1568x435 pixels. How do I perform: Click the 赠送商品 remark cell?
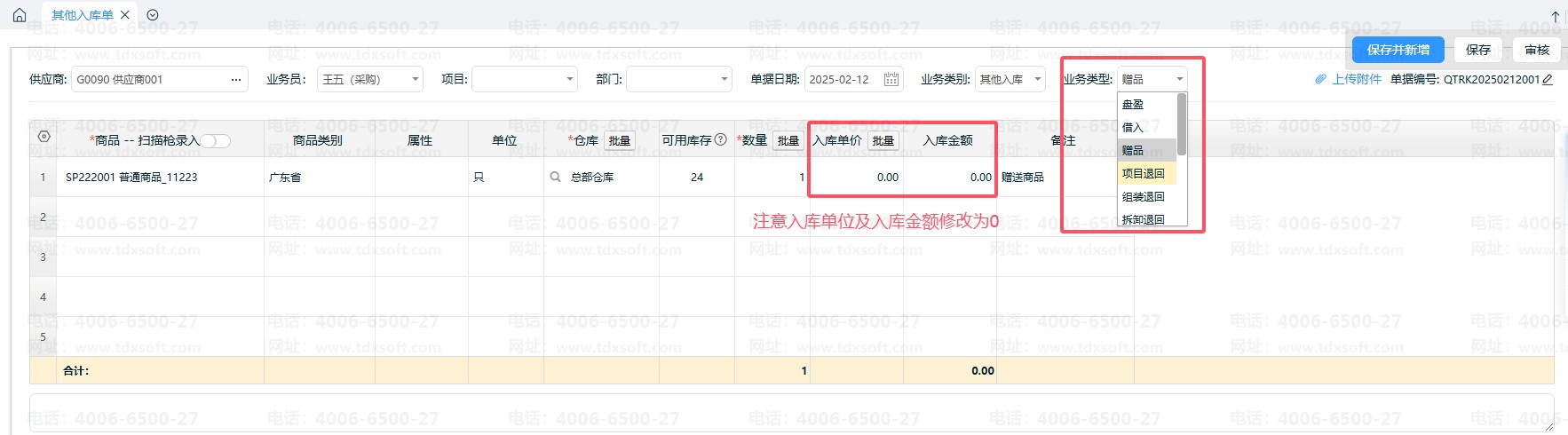1065,177
